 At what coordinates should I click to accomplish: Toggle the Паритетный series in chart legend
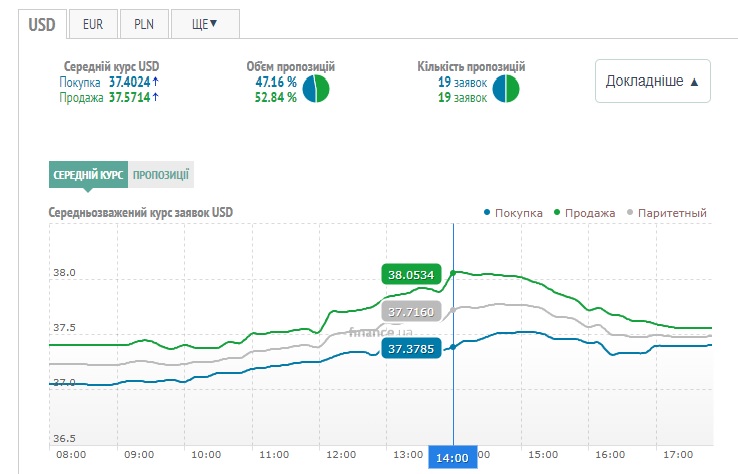point(666,213)
